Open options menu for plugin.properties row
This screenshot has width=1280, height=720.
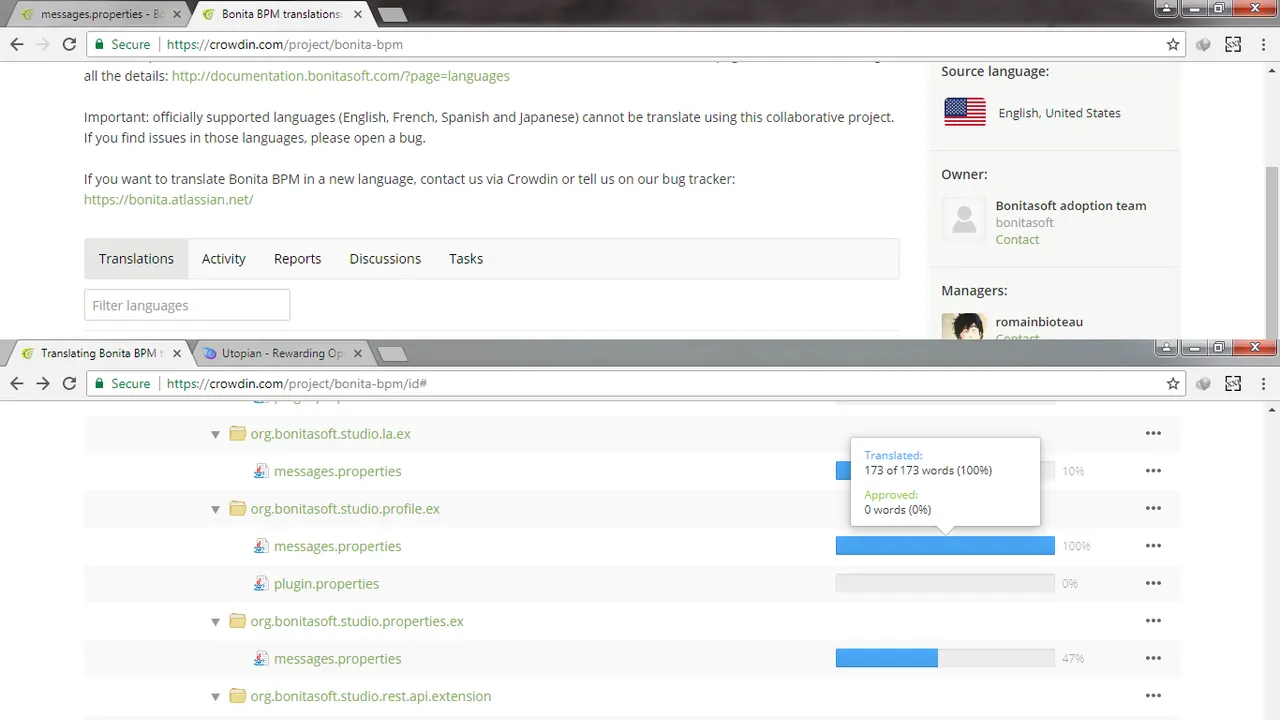tap(1153, 584)
